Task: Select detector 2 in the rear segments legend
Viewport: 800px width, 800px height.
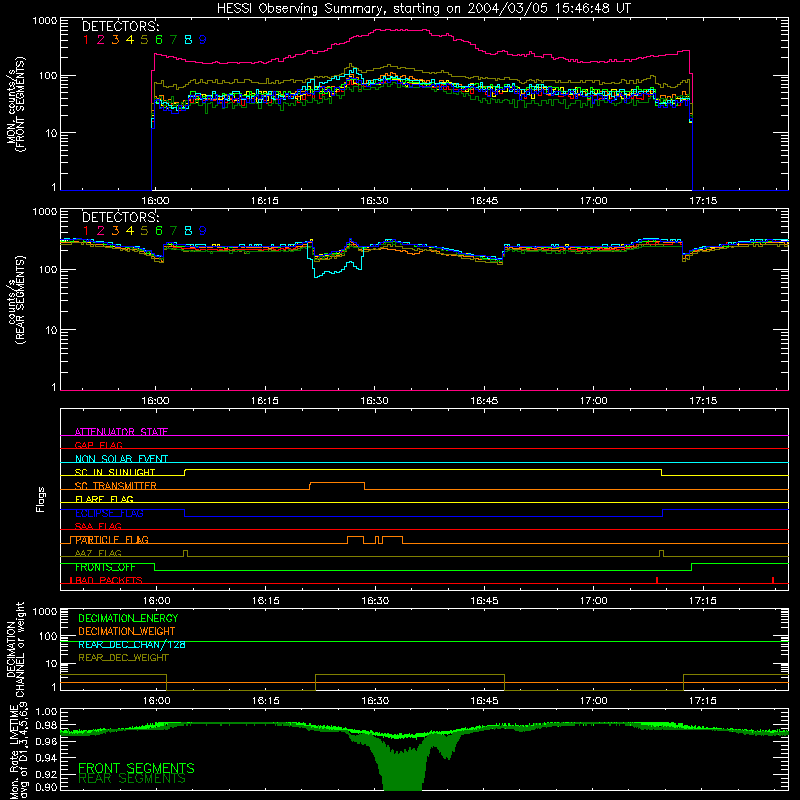Action: tap(101, 231)
